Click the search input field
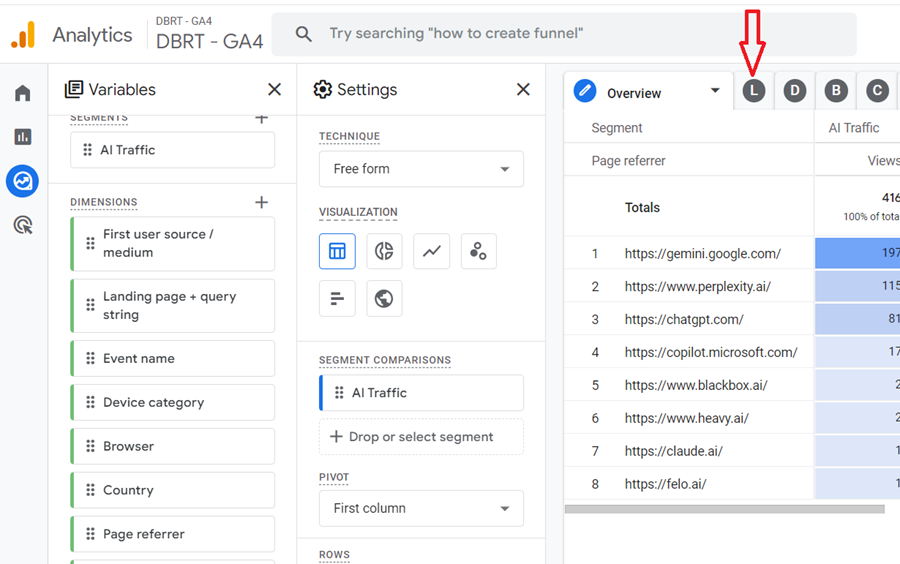This screenshot has height=564, width=900. click(564, 34)
